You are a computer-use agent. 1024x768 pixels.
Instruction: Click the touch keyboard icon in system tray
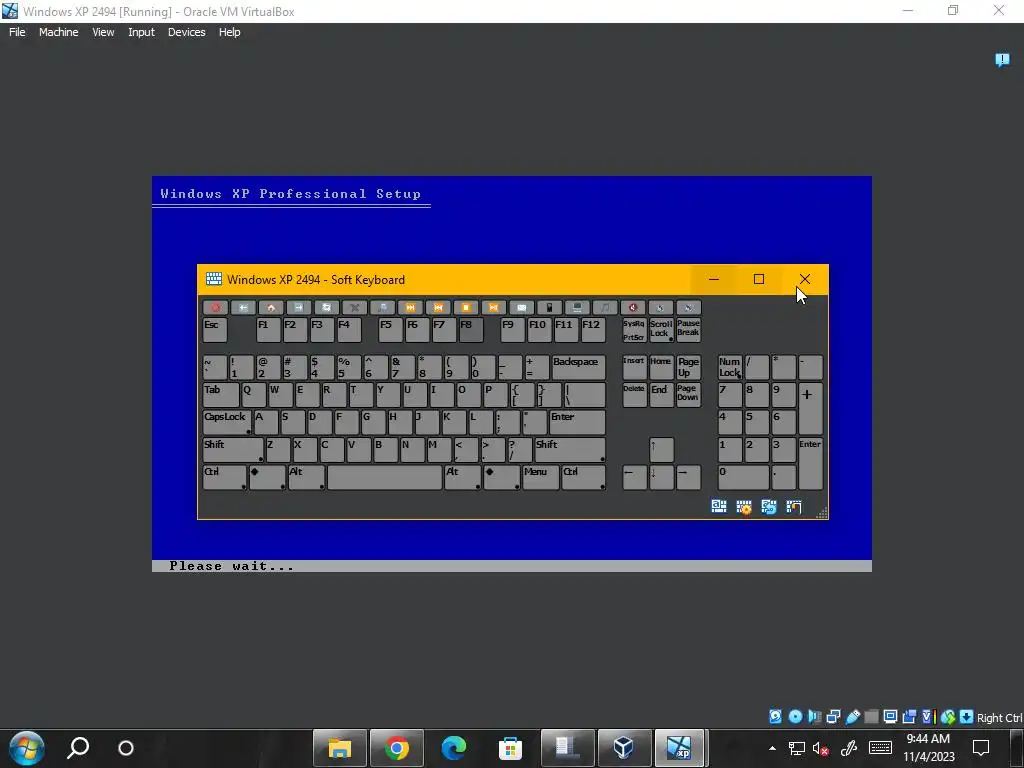880,748
